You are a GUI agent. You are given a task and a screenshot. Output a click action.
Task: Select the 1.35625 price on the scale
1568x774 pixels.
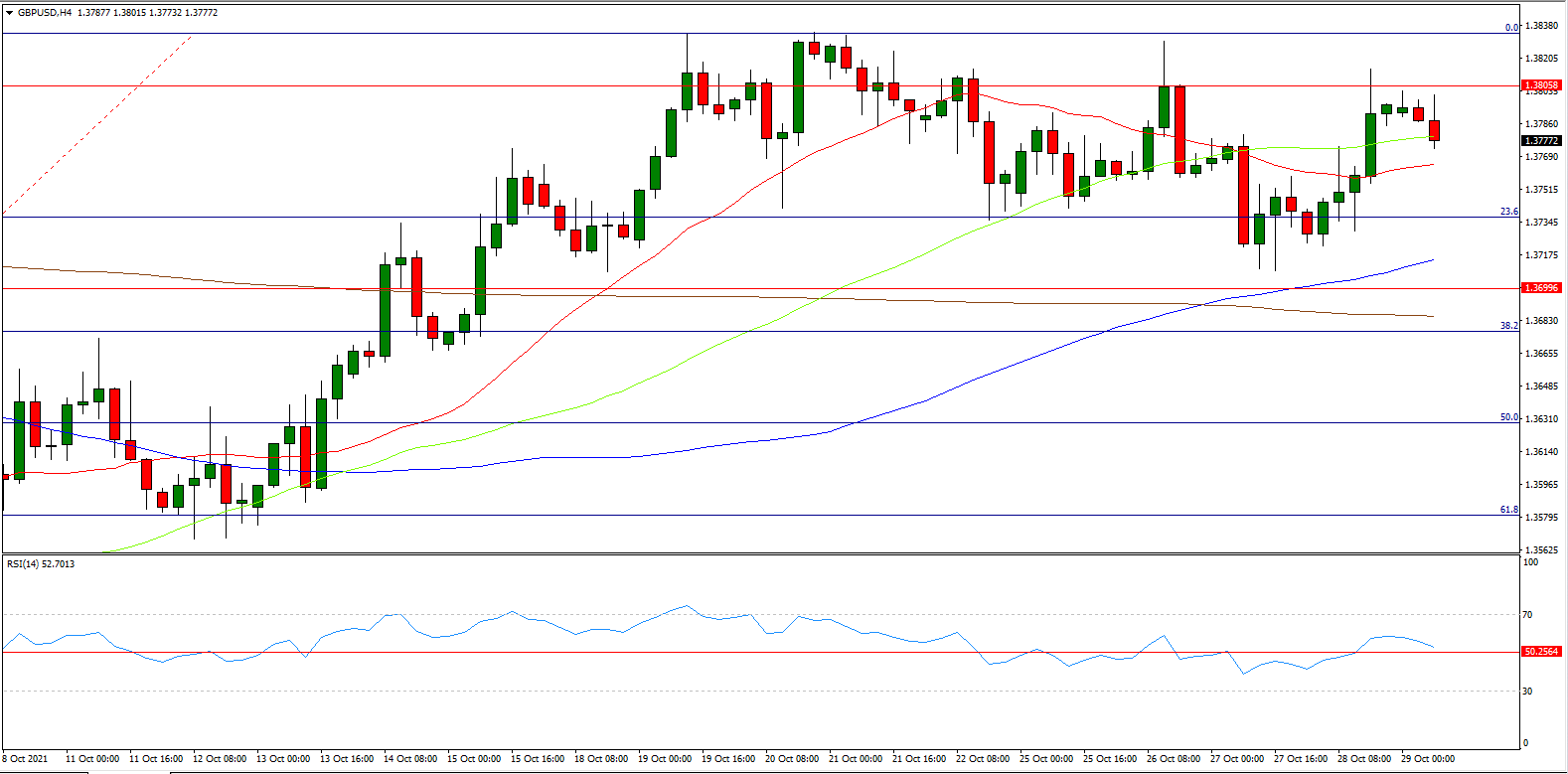click(x=1542, y=549)
